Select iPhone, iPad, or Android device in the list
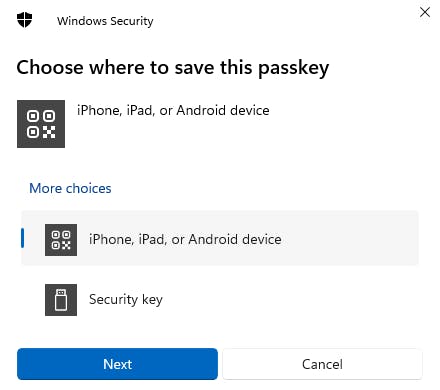Screen dimensions: 440x390 (220, 238)
